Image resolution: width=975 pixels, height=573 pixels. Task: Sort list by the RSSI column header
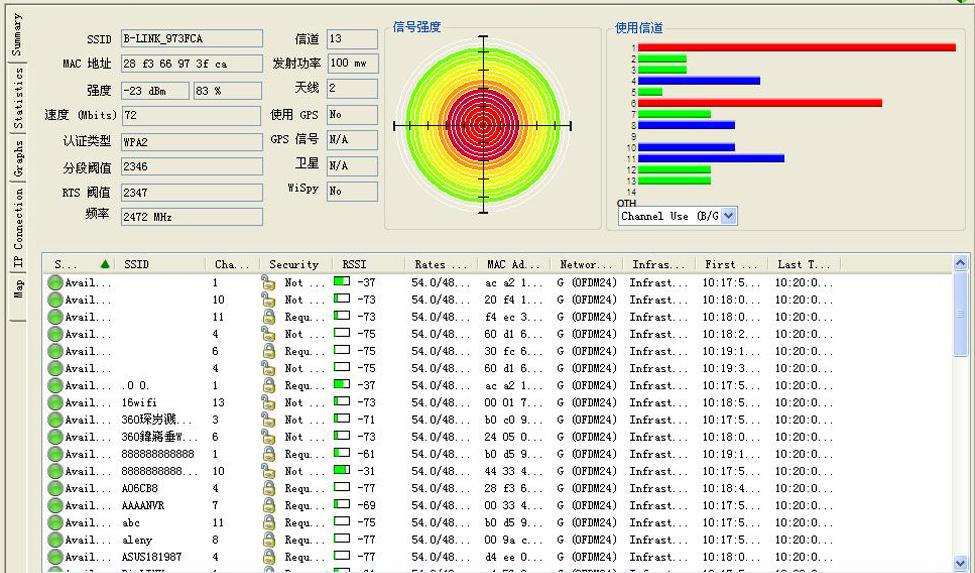[x=369, y=264]
